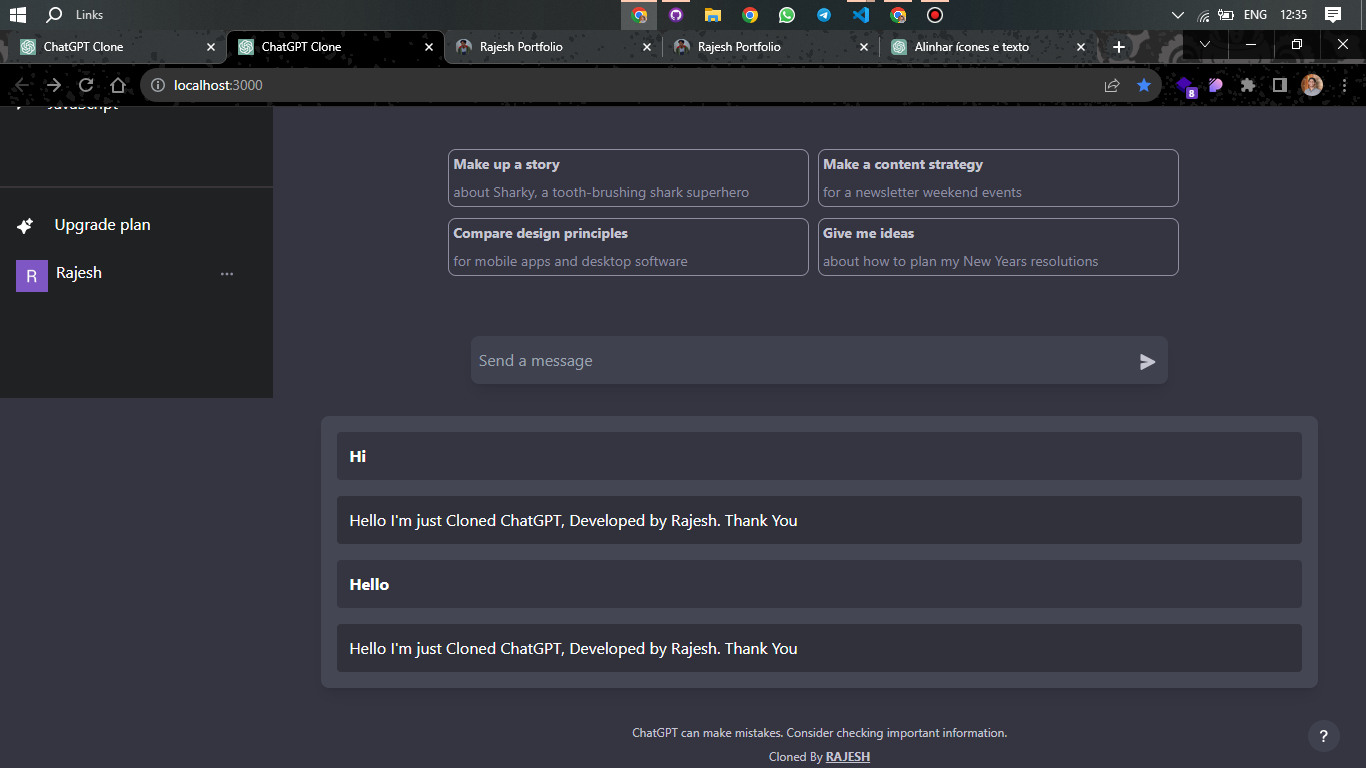The image size is (1366, 768).
Task: Open the help question mark icon
Action: click(x=1323, y=735)
